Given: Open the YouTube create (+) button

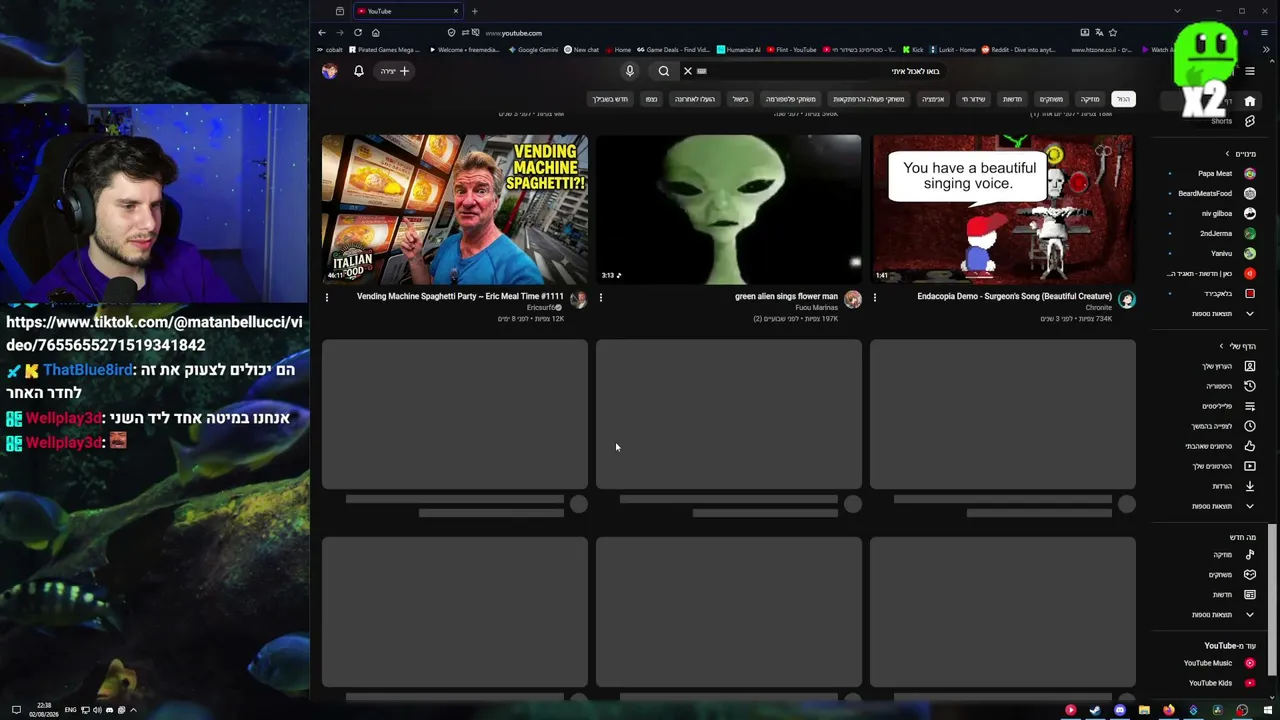Looking at the screenshot, I should 394,71.
